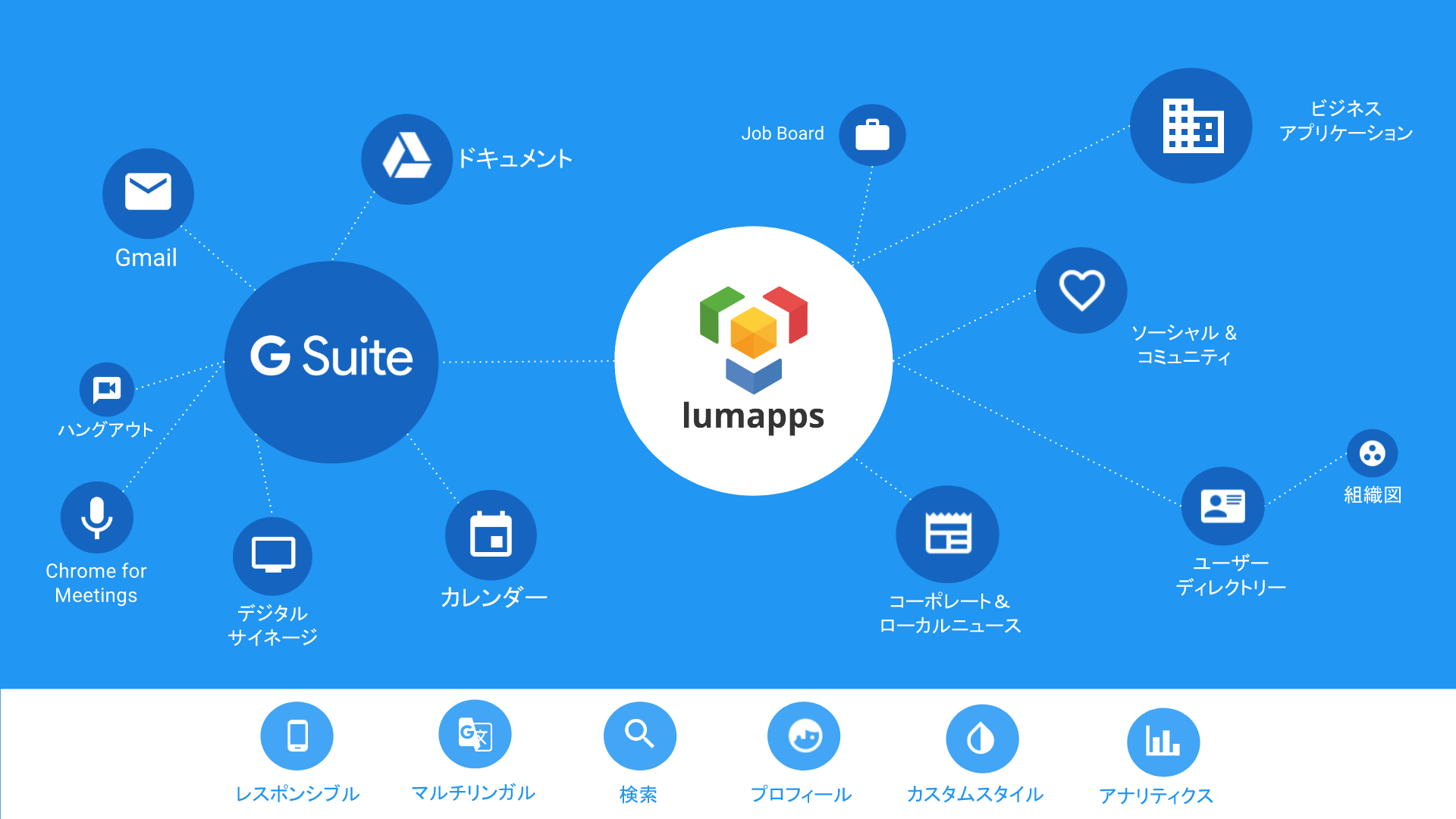Click the ハングアウト text label
Viewport: 1456px width, 819px height.
[x=106, y=430]
